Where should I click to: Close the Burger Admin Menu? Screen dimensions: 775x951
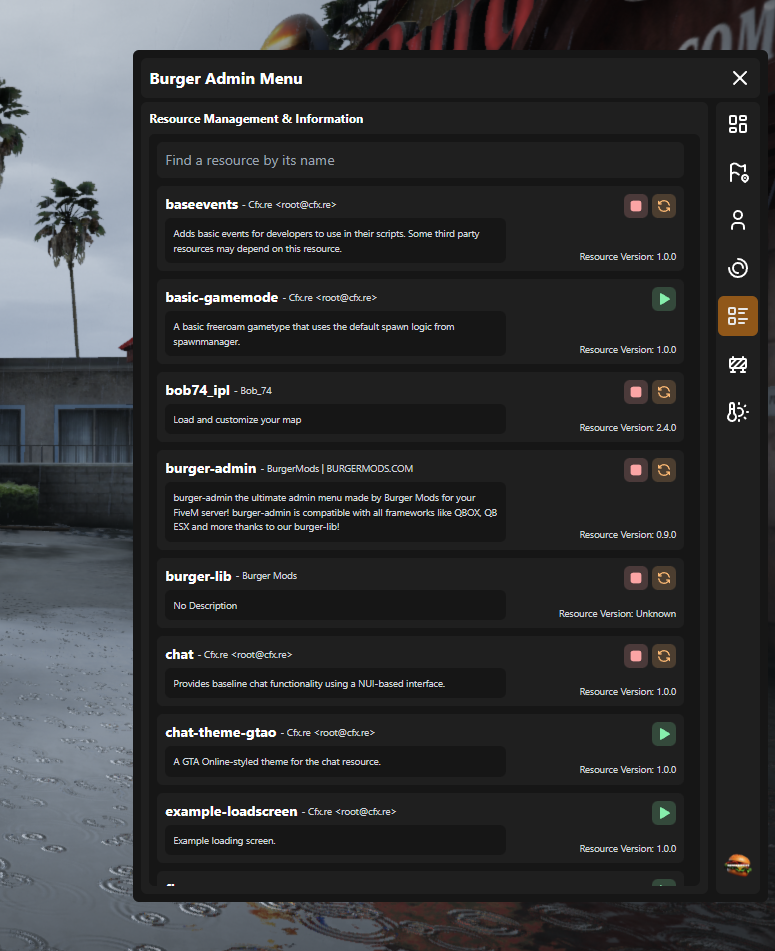pos(739,78)
